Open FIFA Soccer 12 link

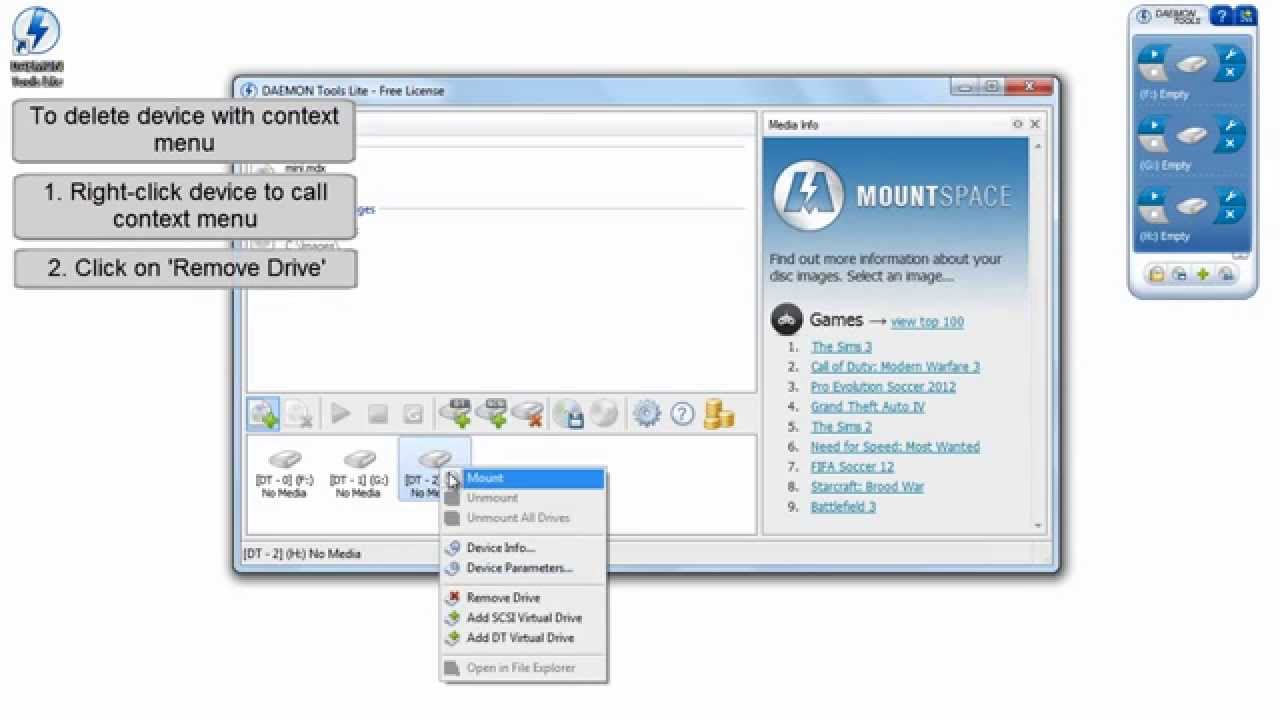(852, 467)
